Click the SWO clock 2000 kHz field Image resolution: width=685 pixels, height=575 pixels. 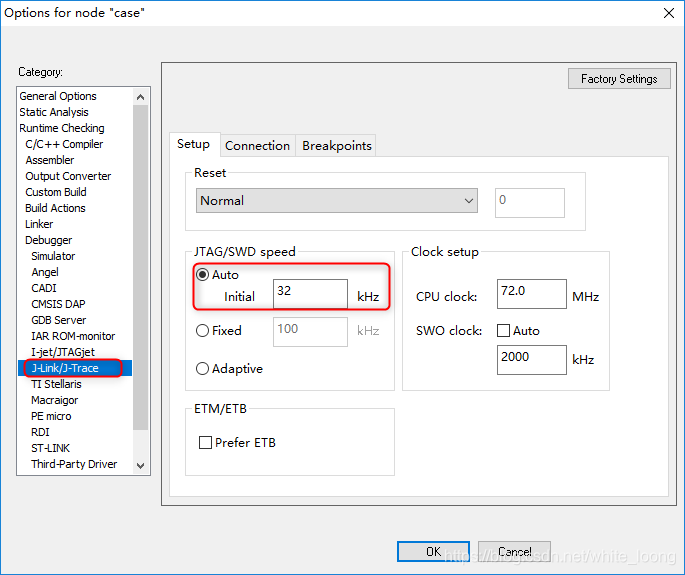(x=532, y=360)
